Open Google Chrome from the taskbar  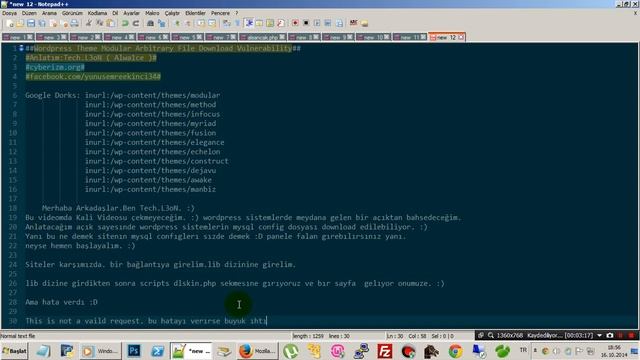click(x=456, y=351)
